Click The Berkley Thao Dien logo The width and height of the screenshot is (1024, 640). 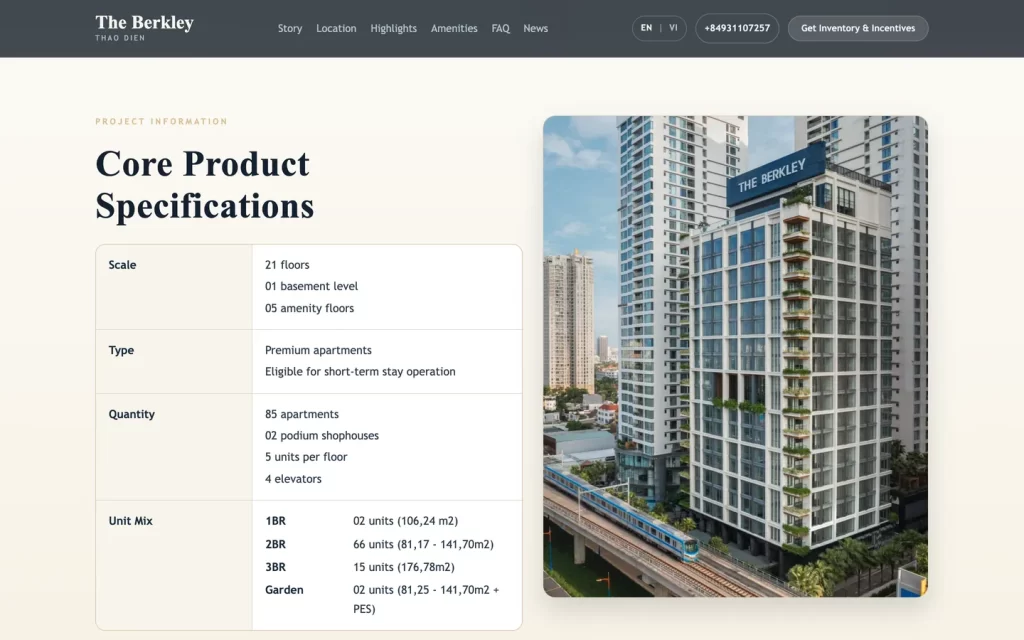click(x=144, y=28)
